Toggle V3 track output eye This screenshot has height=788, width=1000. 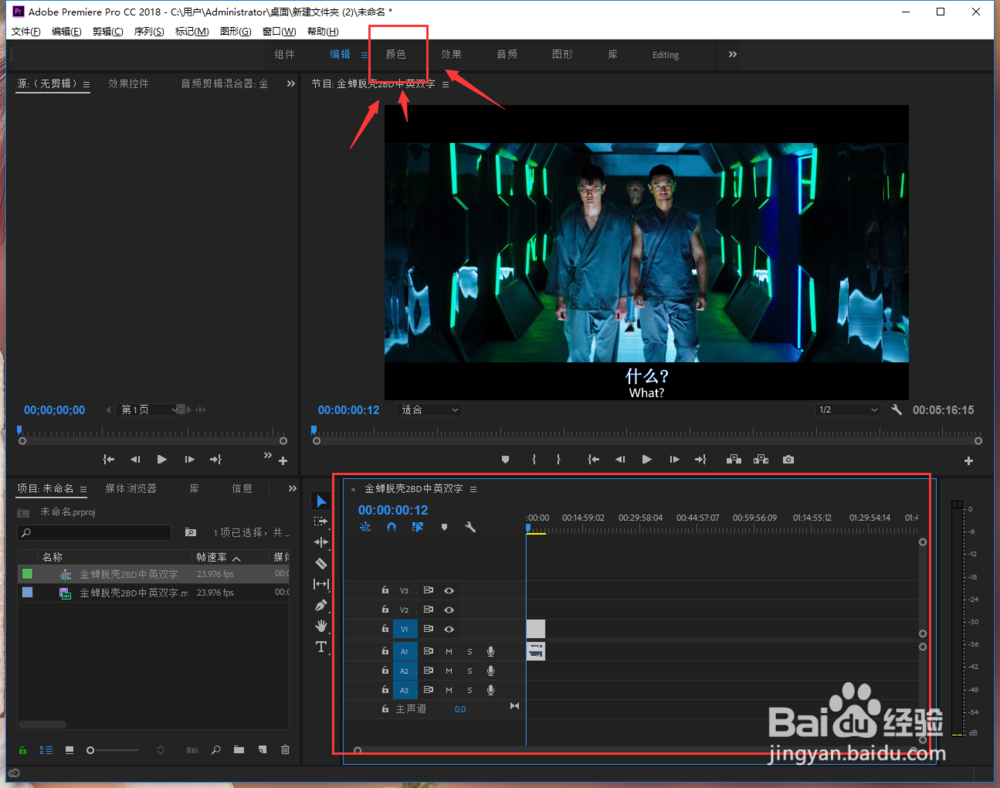[449, 591]
